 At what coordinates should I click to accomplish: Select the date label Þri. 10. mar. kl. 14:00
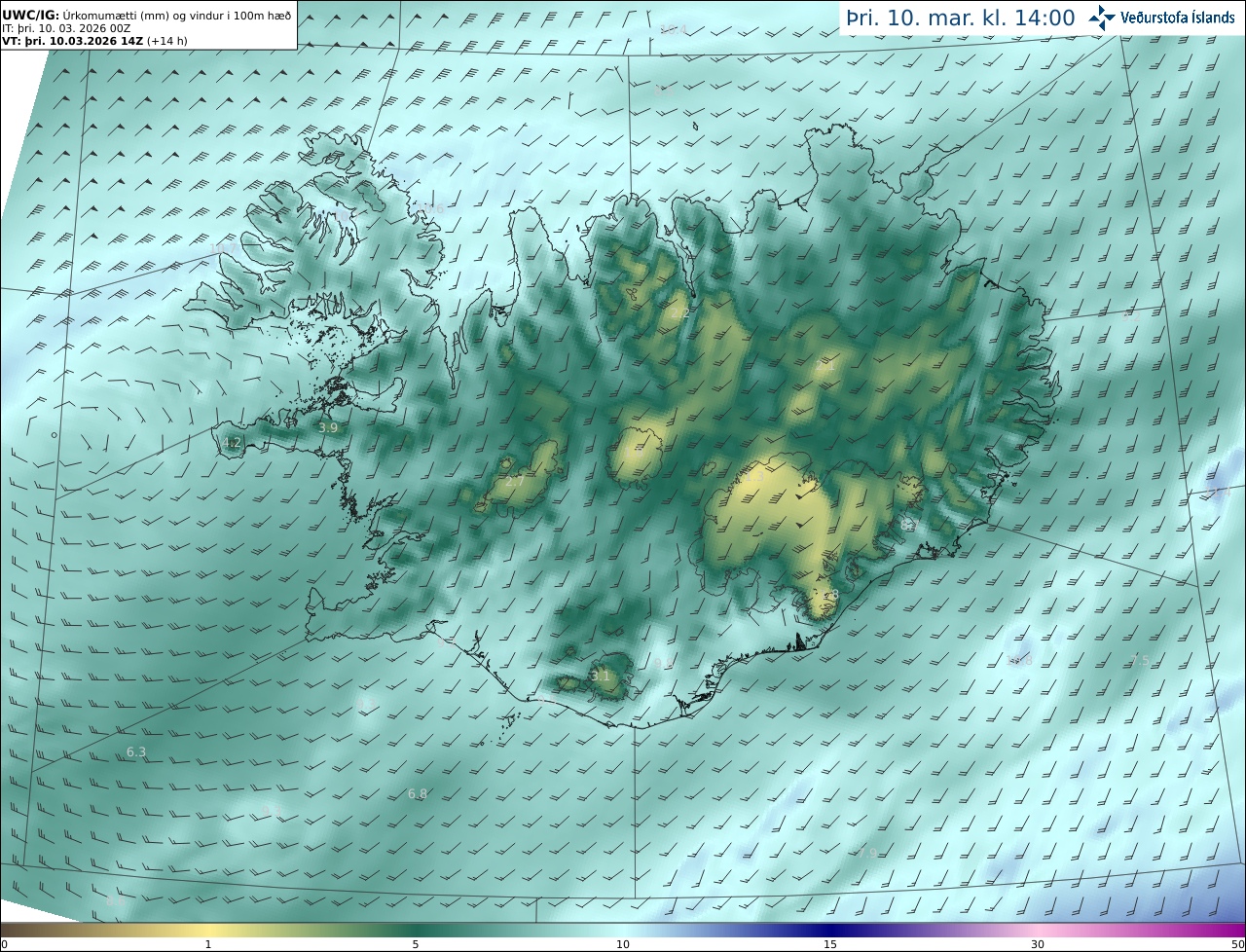tap(960, 18)
